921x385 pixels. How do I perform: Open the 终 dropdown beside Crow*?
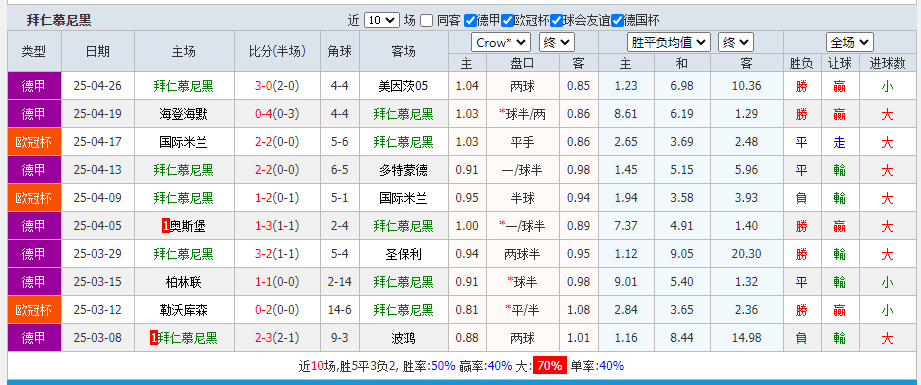[x=557, y=42]
